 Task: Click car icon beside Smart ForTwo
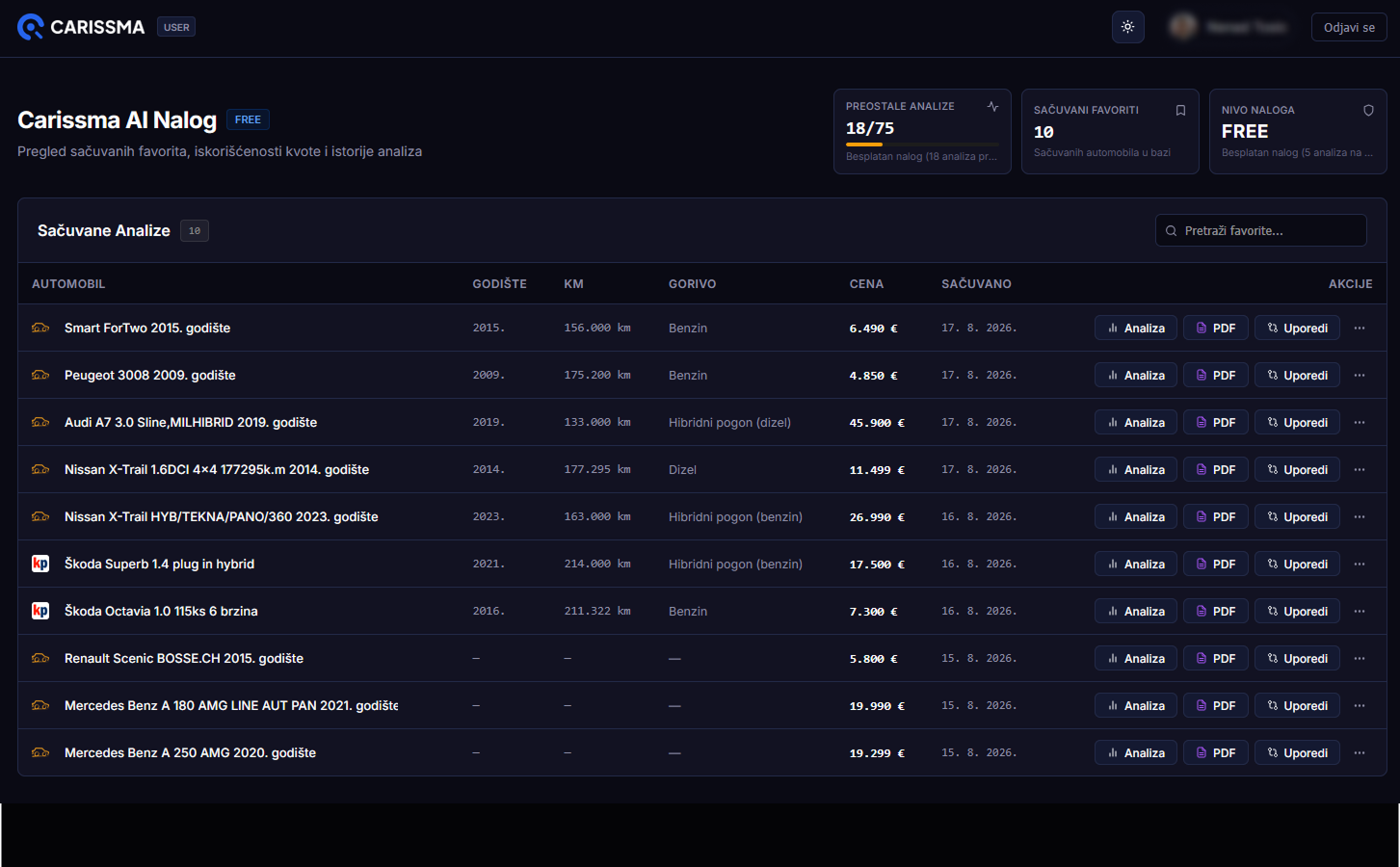(40, 328)
